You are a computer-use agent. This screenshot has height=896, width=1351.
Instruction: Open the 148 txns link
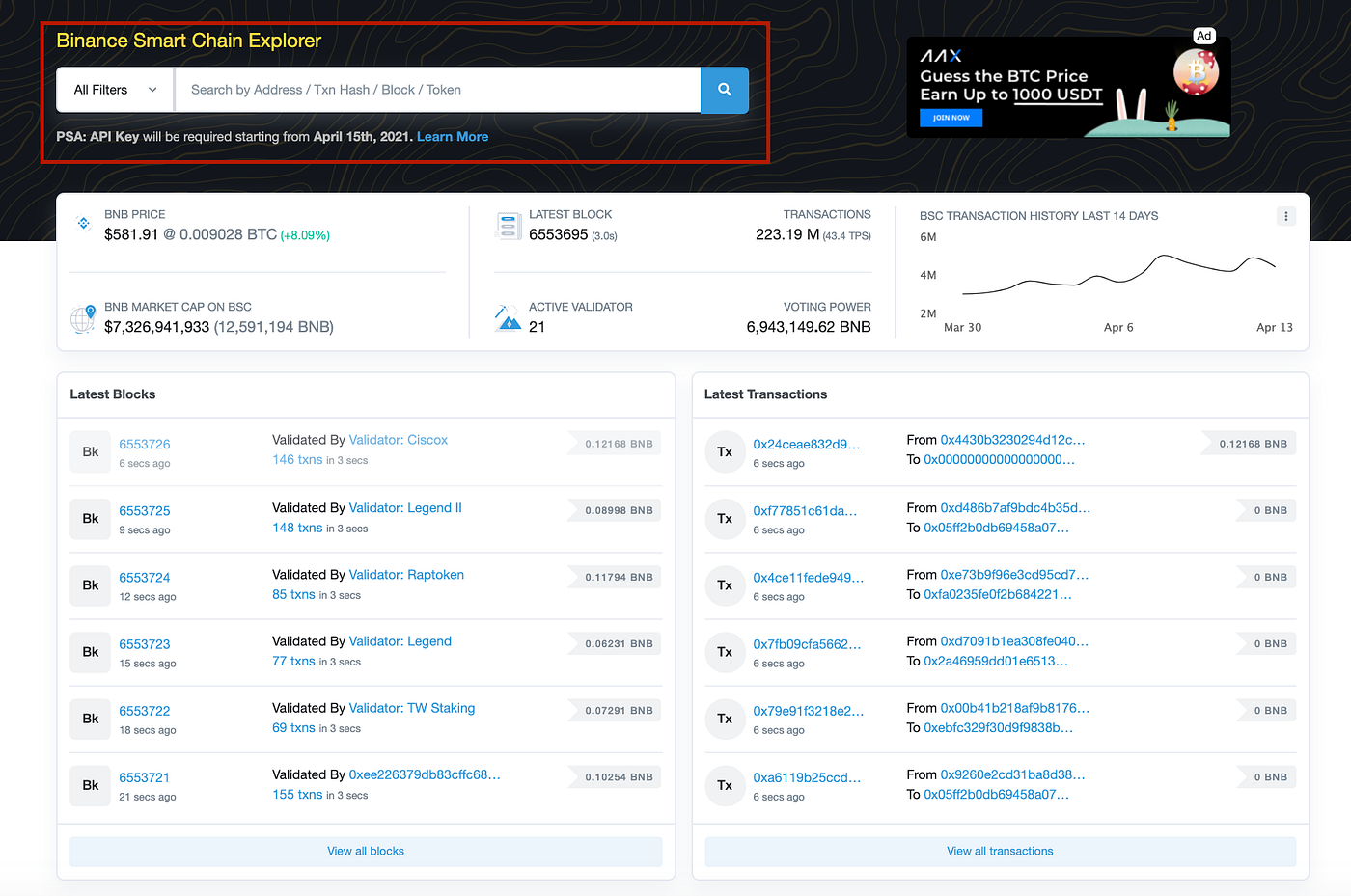[297, 529]
